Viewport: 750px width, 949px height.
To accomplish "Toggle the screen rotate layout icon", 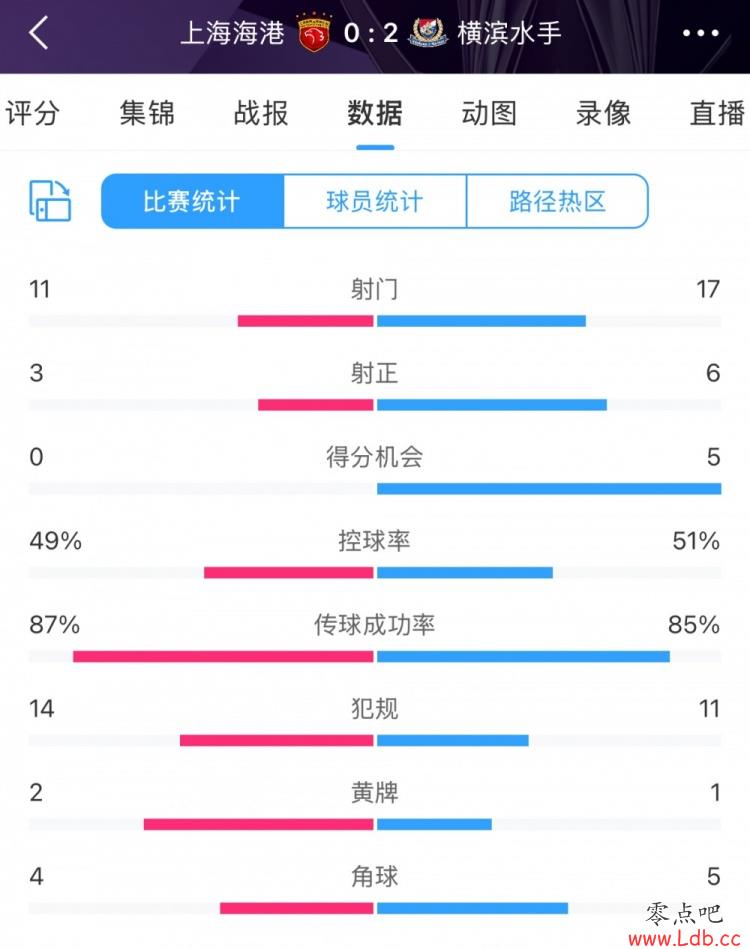I will click(x=50, y=201).
